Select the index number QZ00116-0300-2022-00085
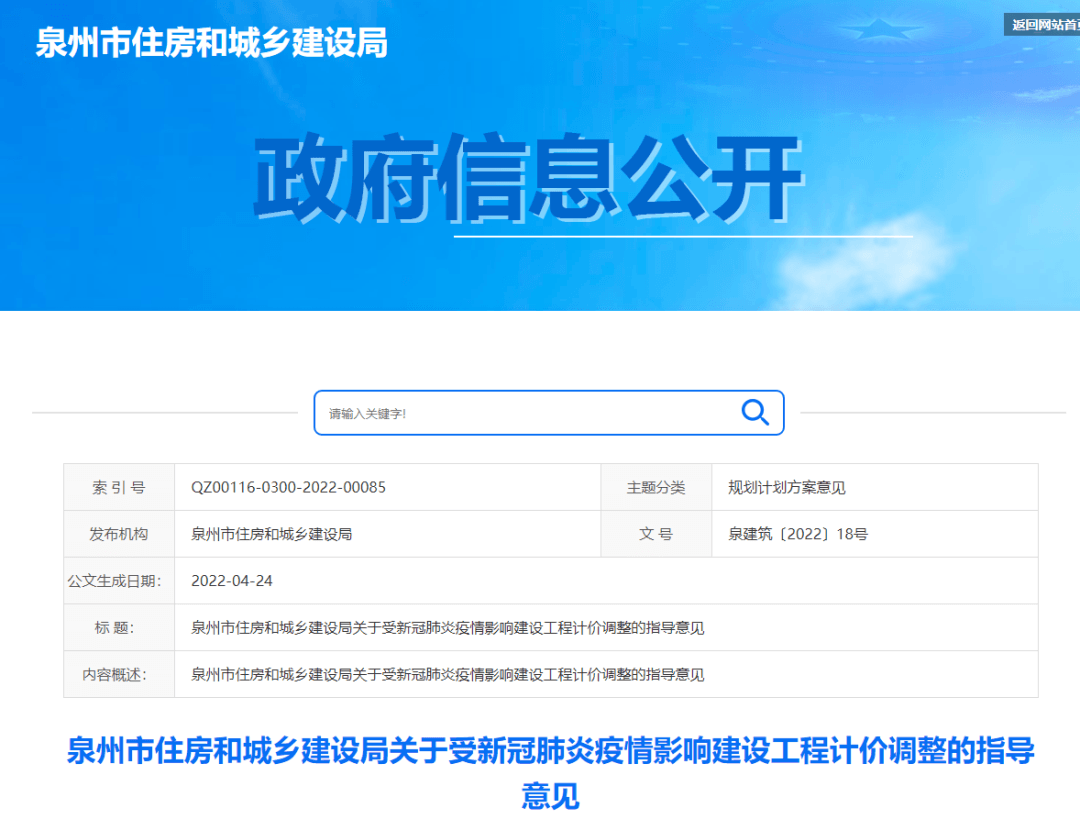1080x819 pixels. tap(288, 488)
